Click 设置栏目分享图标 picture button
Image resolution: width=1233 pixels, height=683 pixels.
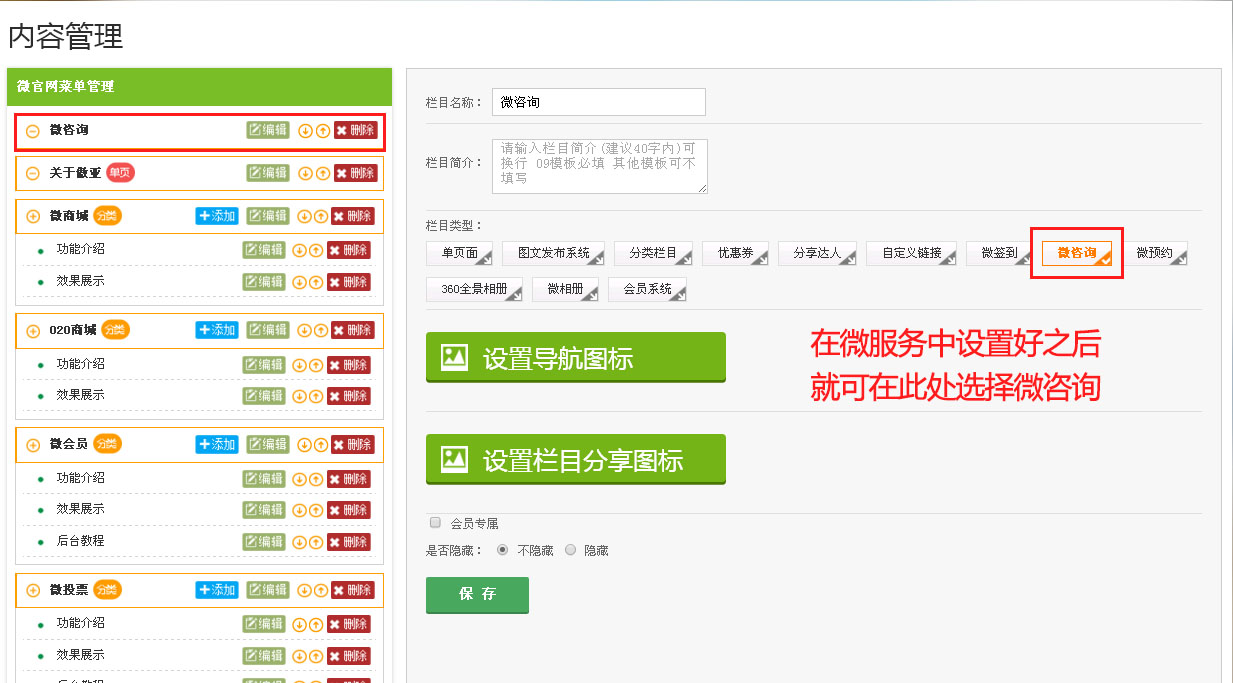[x=575, y=460]
